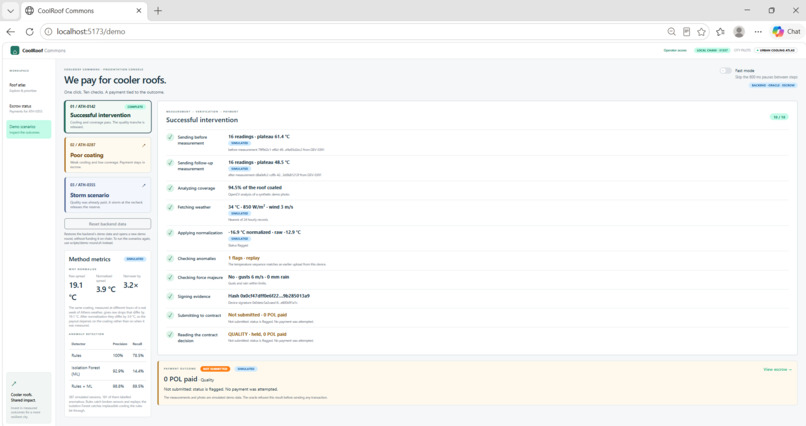
Task: Click the pin icon in Cooler roofs sidebar card
Action: [14, 383]
